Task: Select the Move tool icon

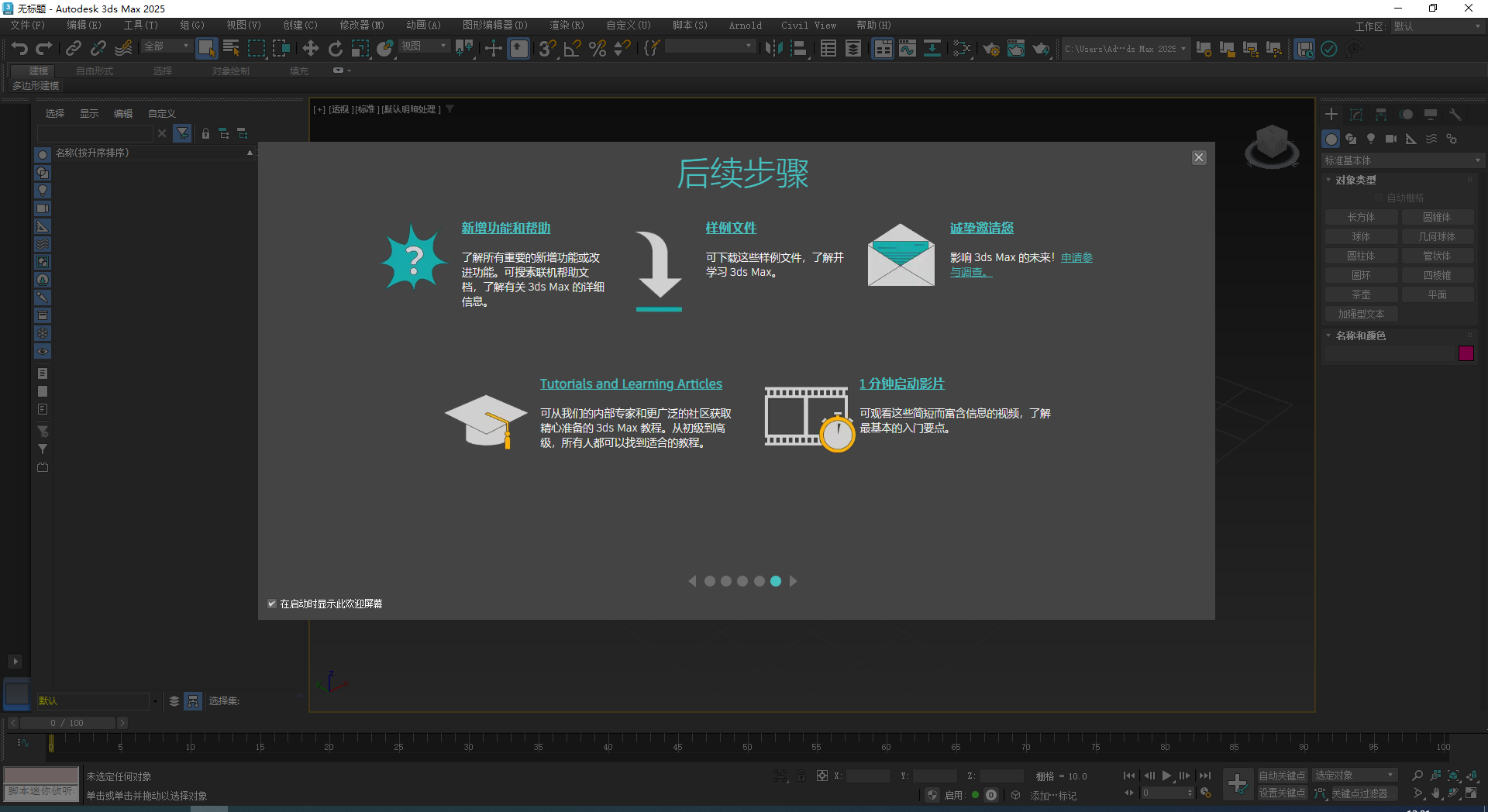Action: pos(310,49)
